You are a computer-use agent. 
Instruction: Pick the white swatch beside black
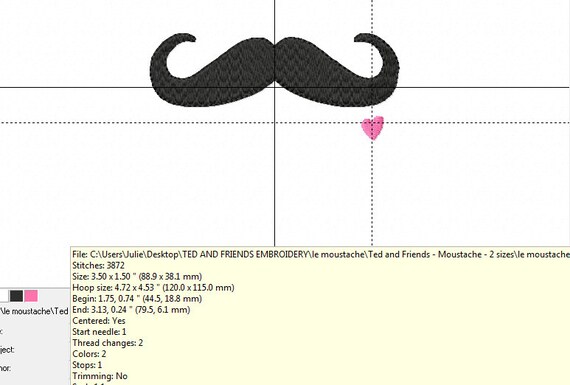tap(4, 296)
